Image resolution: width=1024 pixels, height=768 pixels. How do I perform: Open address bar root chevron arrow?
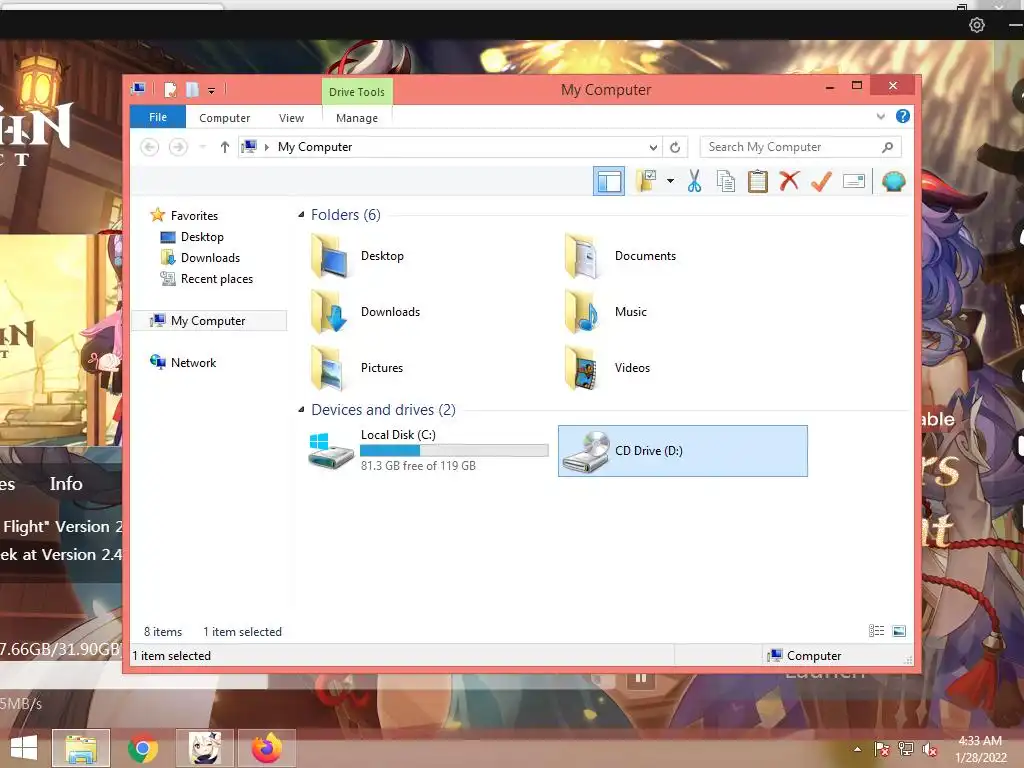266,147
